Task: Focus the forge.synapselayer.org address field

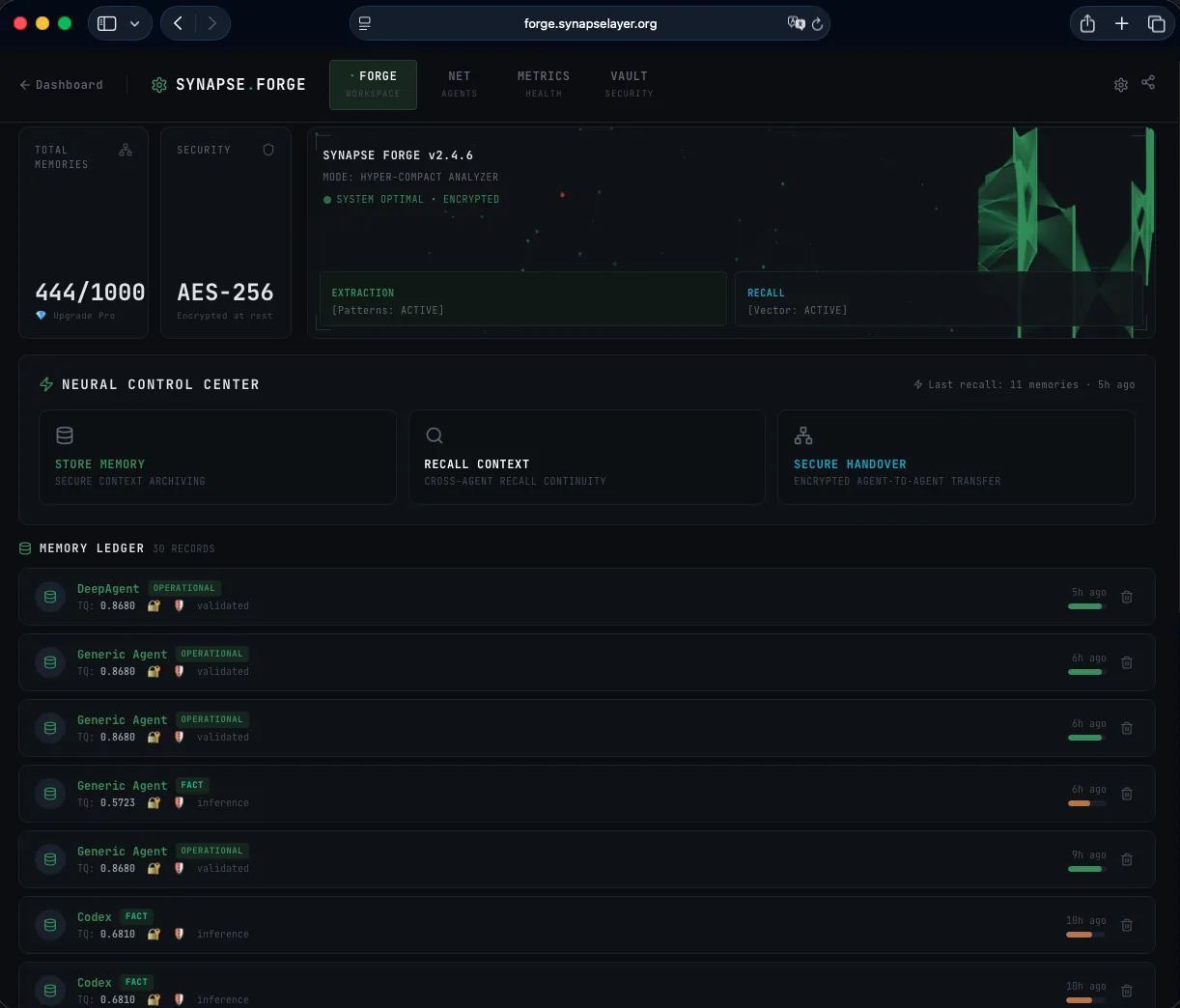Action: tap(590, 23)
